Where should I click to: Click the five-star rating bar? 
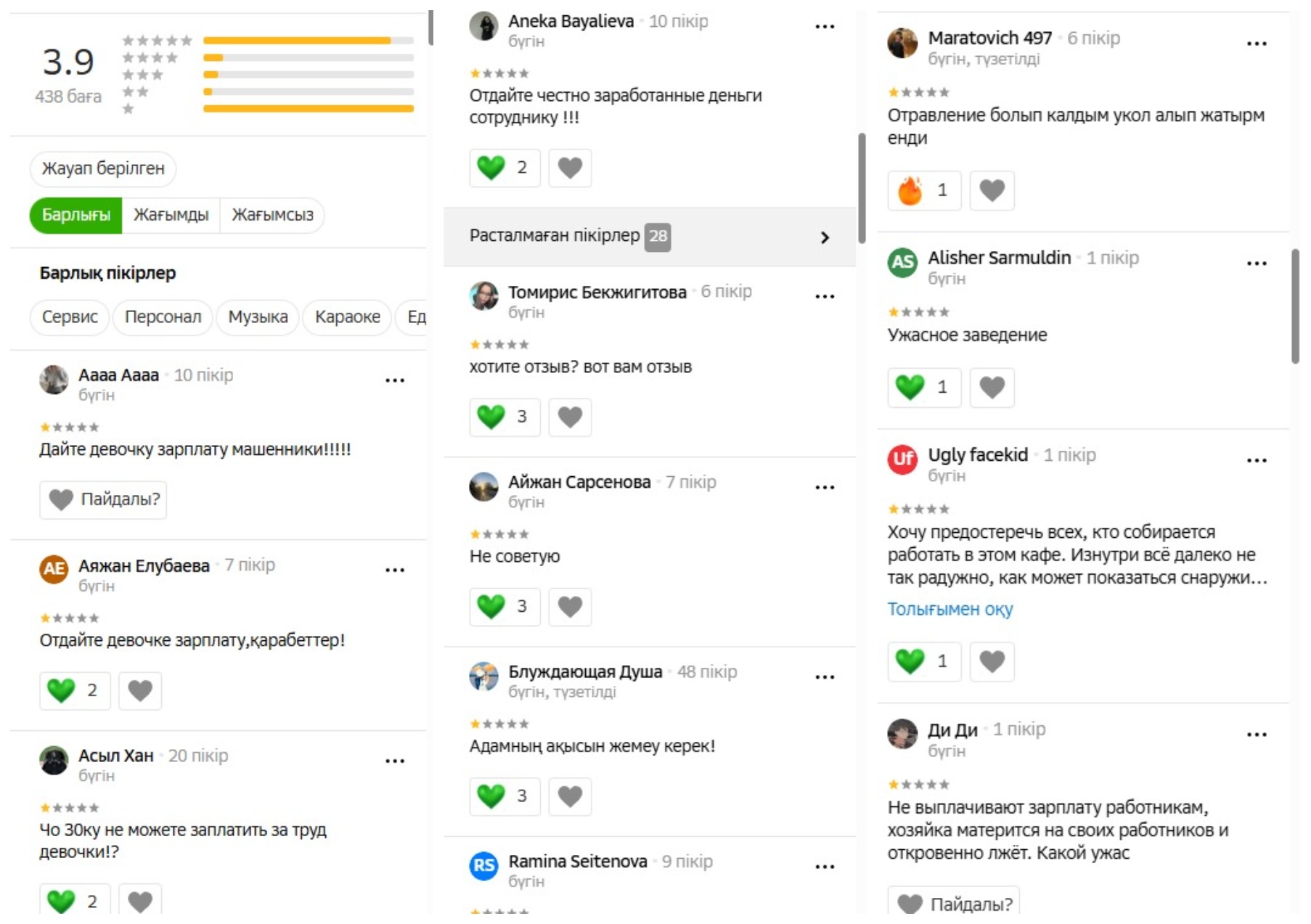309,41
